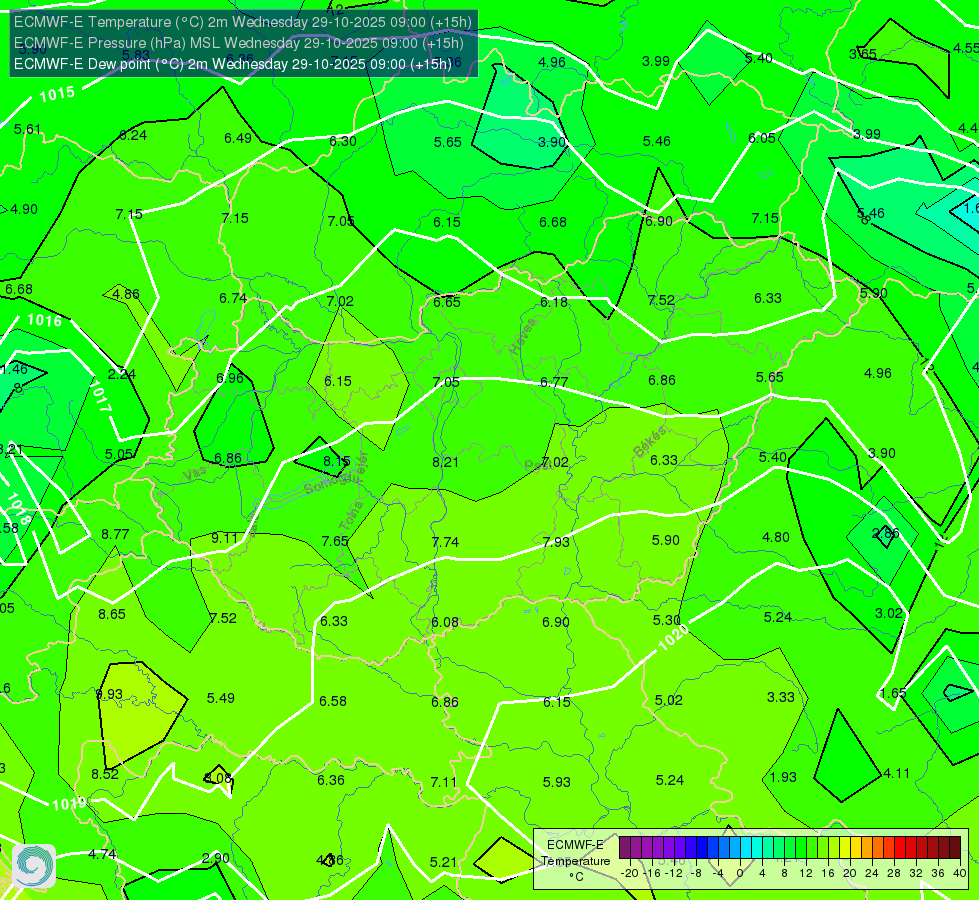The image size is (979, 900).
Task: Click the 7.11 temperature value
Action: pos(444,781)
